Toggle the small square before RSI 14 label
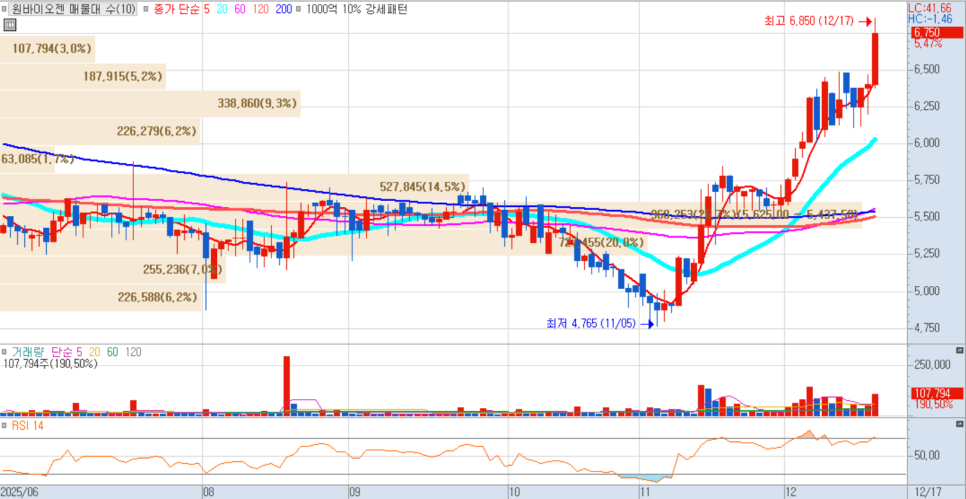The image size is (966, 499). pos(5,425)
